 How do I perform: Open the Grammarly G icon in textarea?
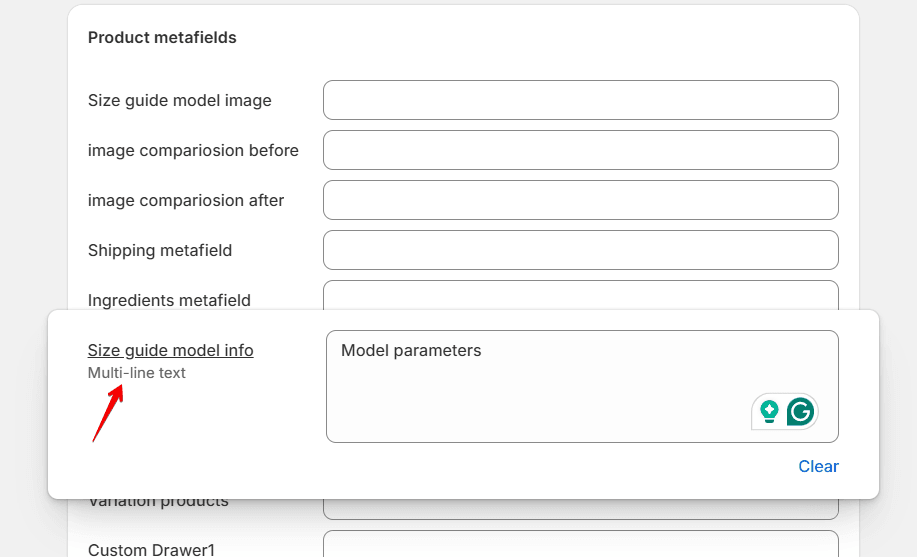tap(801, 411)
